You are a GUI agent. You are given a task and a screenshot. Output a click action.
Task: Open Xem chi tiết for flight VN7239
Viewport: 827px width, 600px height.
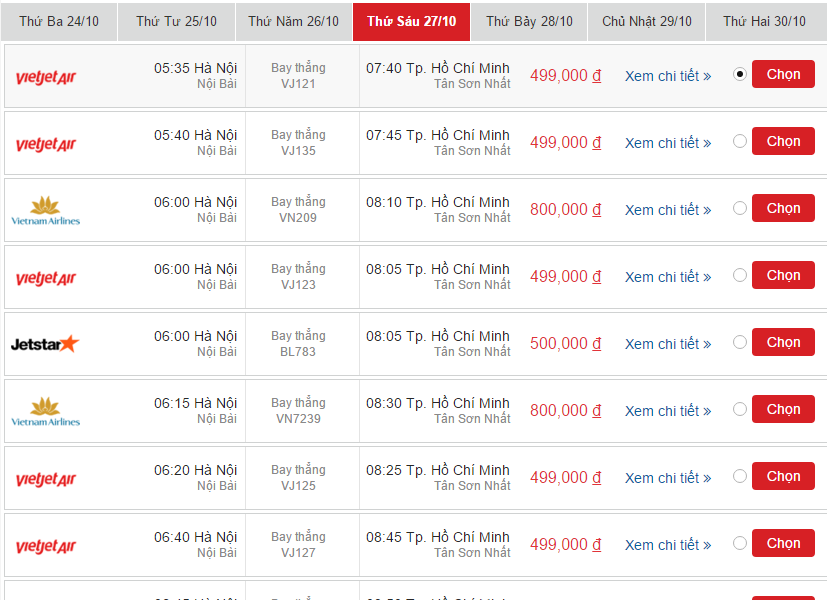click(668, 411)
